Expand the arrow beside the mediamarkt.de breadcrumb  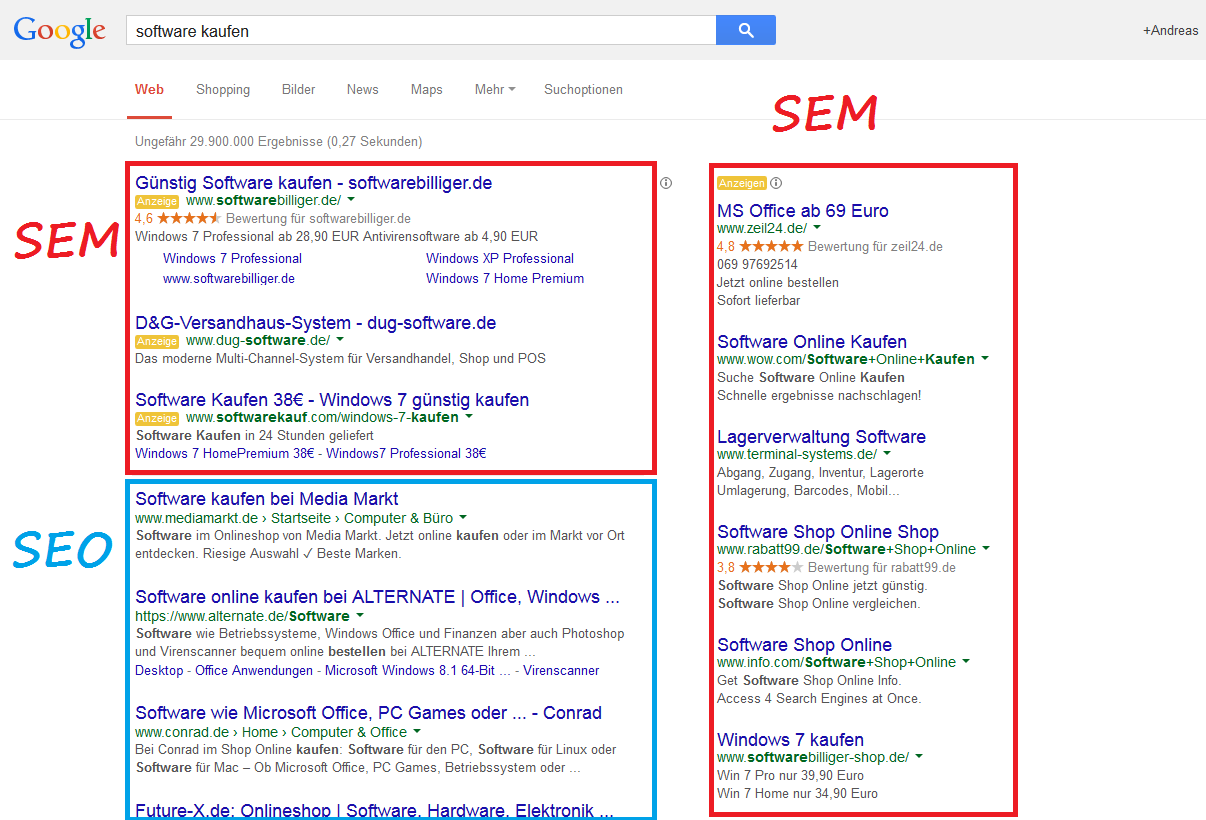coord(462,518)
